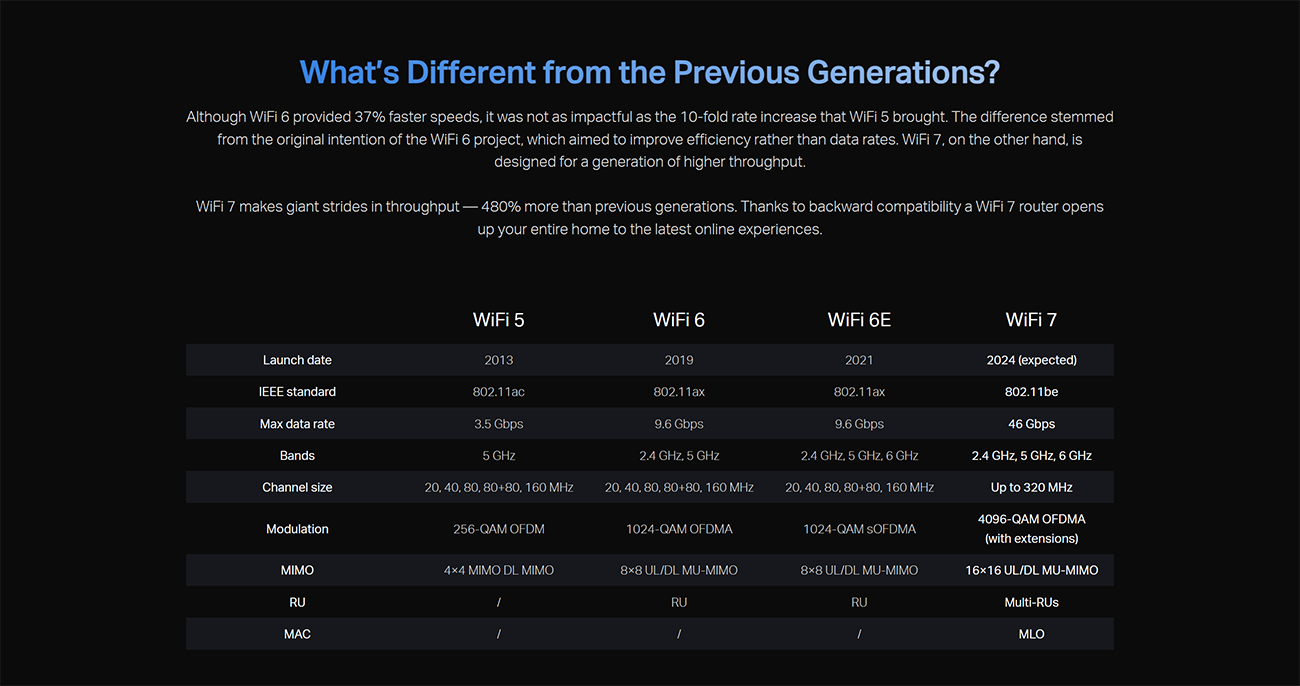Click the Channel size row label
The image size is (1300, 686).
[x=297, y=488]
